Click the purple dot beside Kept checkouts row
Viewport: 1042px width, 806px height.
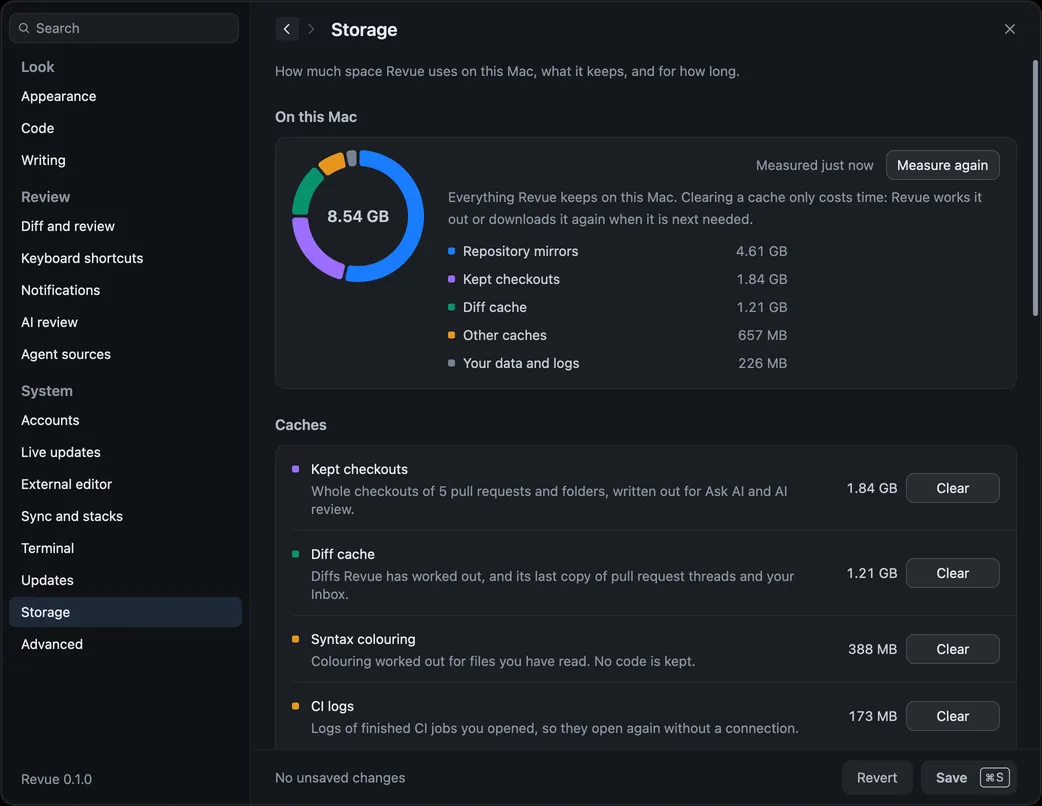tap(295, 468)
